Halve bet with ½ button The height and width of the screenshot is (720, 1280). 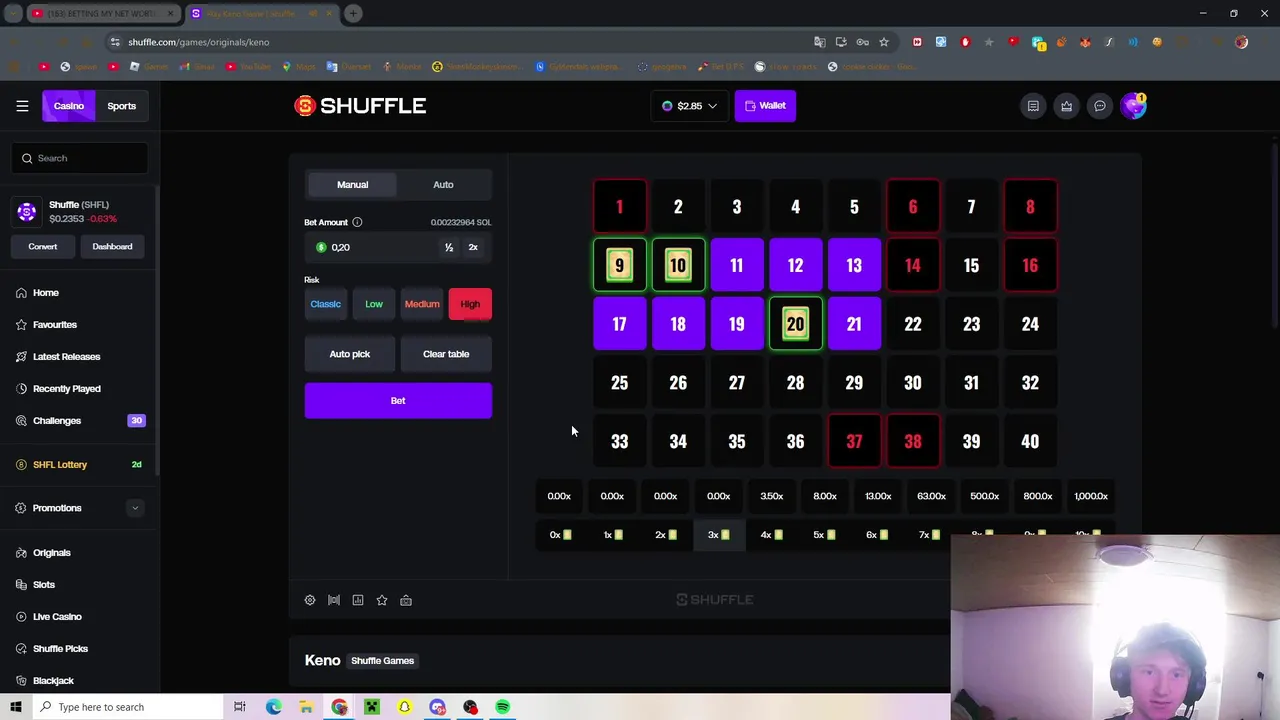(449, 247)
